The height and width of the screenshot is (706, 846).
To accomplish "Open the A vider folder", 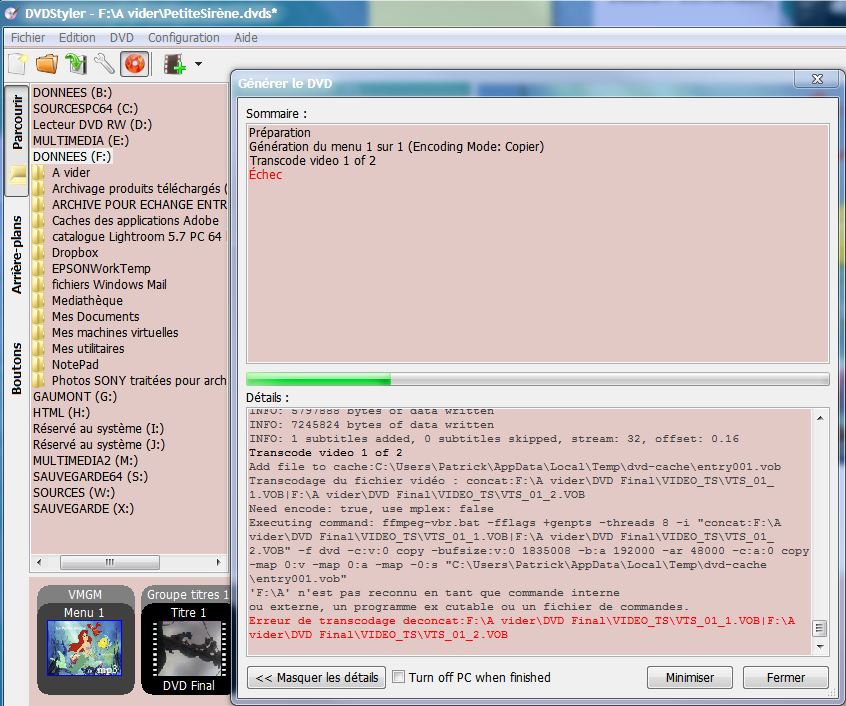I will (x=71, y=173).
